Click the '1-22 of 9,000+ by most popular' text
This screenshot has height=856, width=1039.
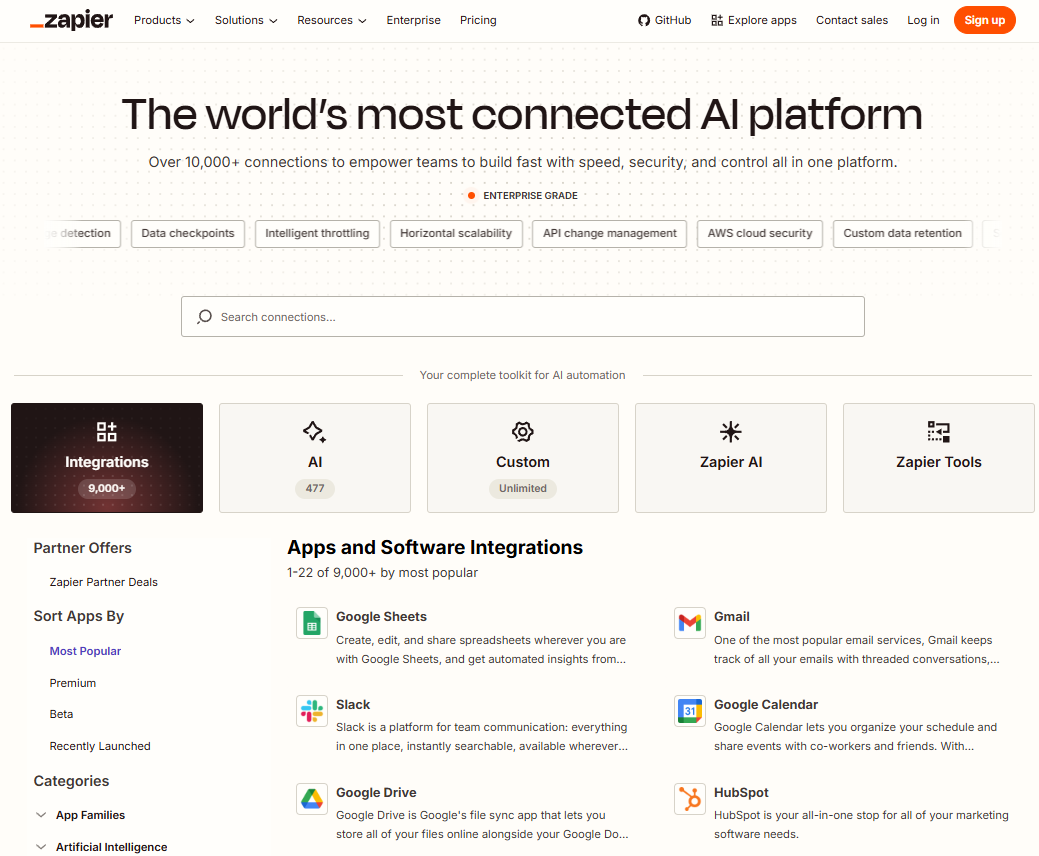pos(382,572)
